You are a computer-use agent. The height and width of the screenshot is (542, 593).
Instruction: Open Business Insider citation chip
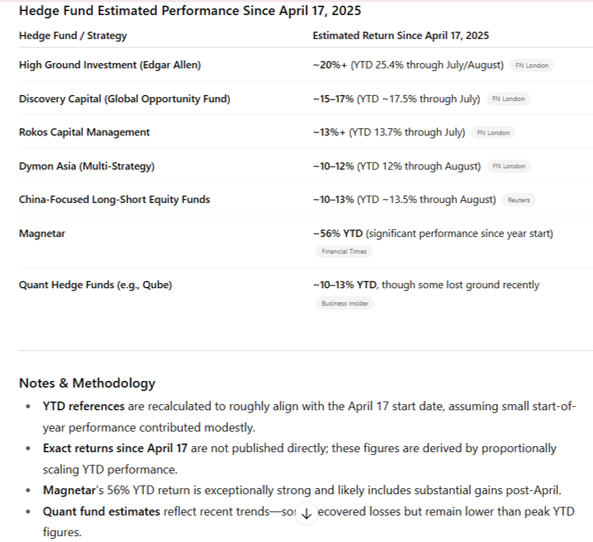tap(345, 303)
